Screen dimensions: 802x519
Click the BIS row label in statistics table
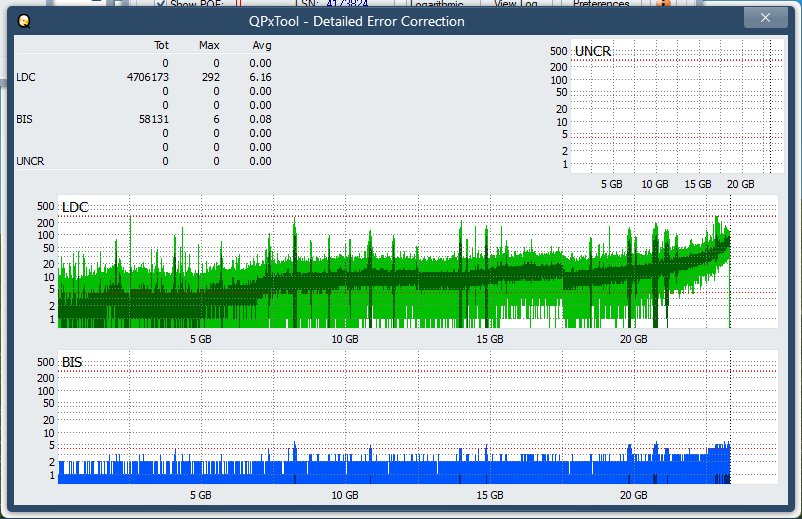click(25, 119)
